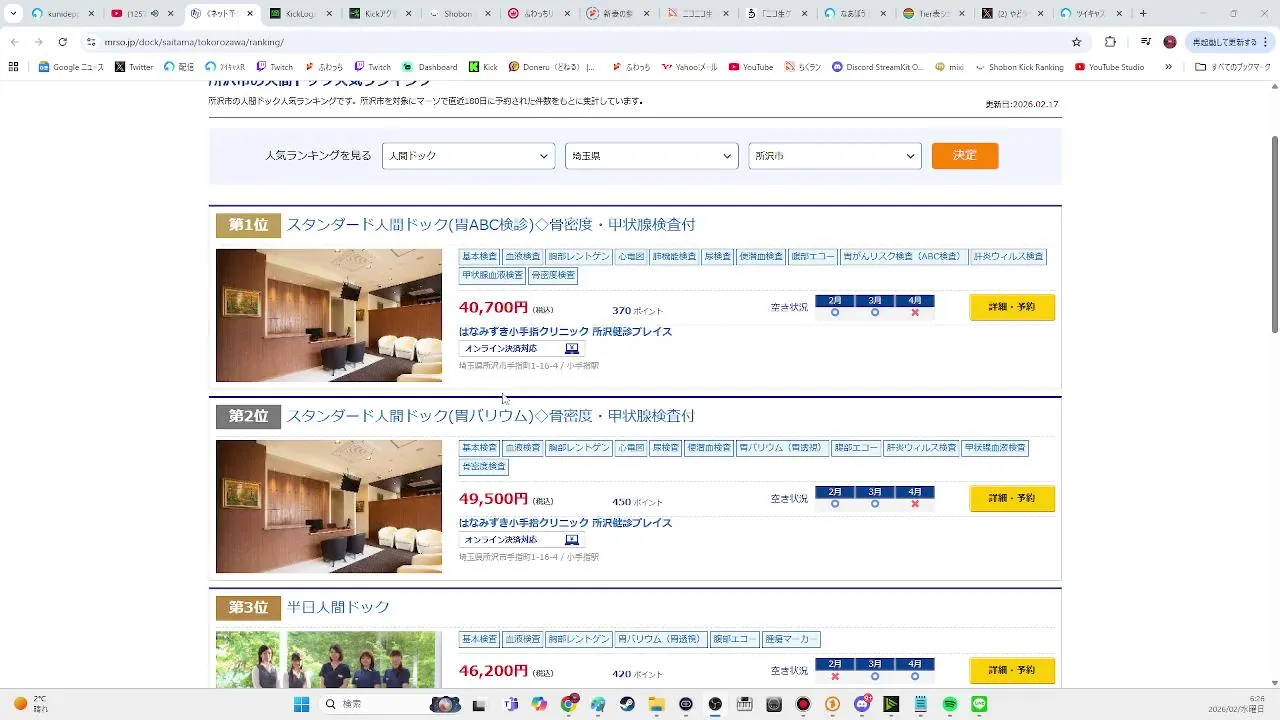Open the Yahooメール bookmark
This screenshot has width=1280, height=720.
click(689, 67)
